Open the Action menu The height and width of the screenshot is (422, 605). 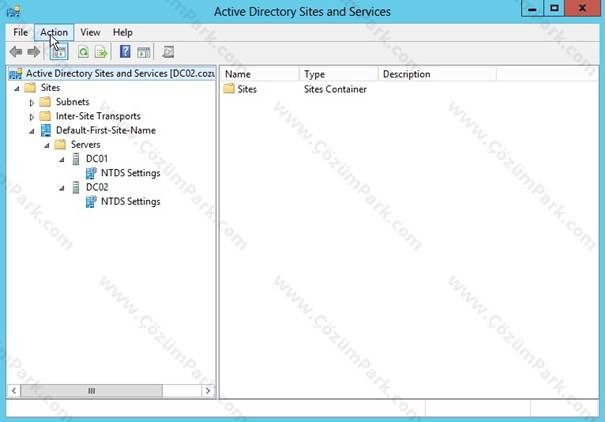pyautogui.click(x=54, y=32)
